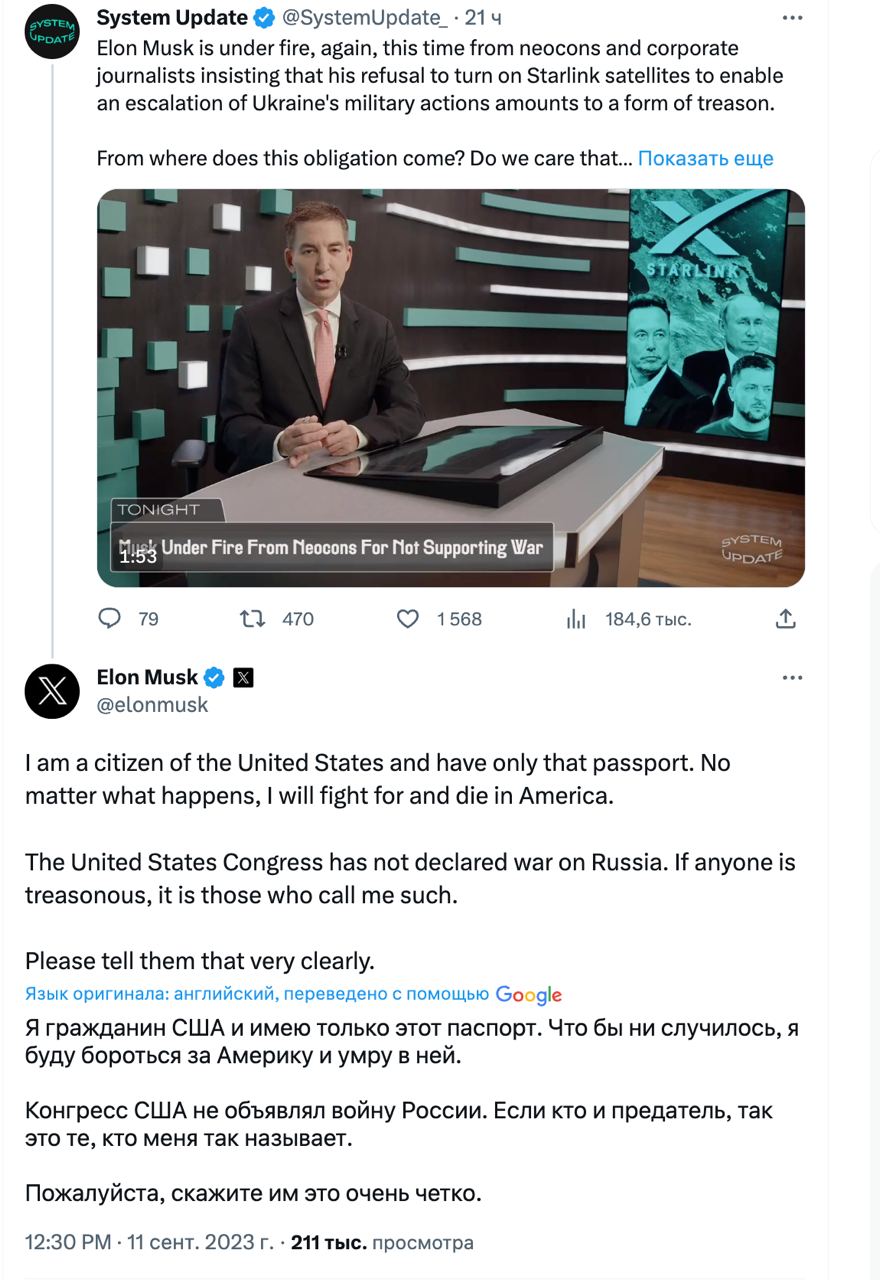Expand the post with 'Показать еще'
Image resolution: width=880 pixels, height=1280 pixels.
[x=705, y=158]
